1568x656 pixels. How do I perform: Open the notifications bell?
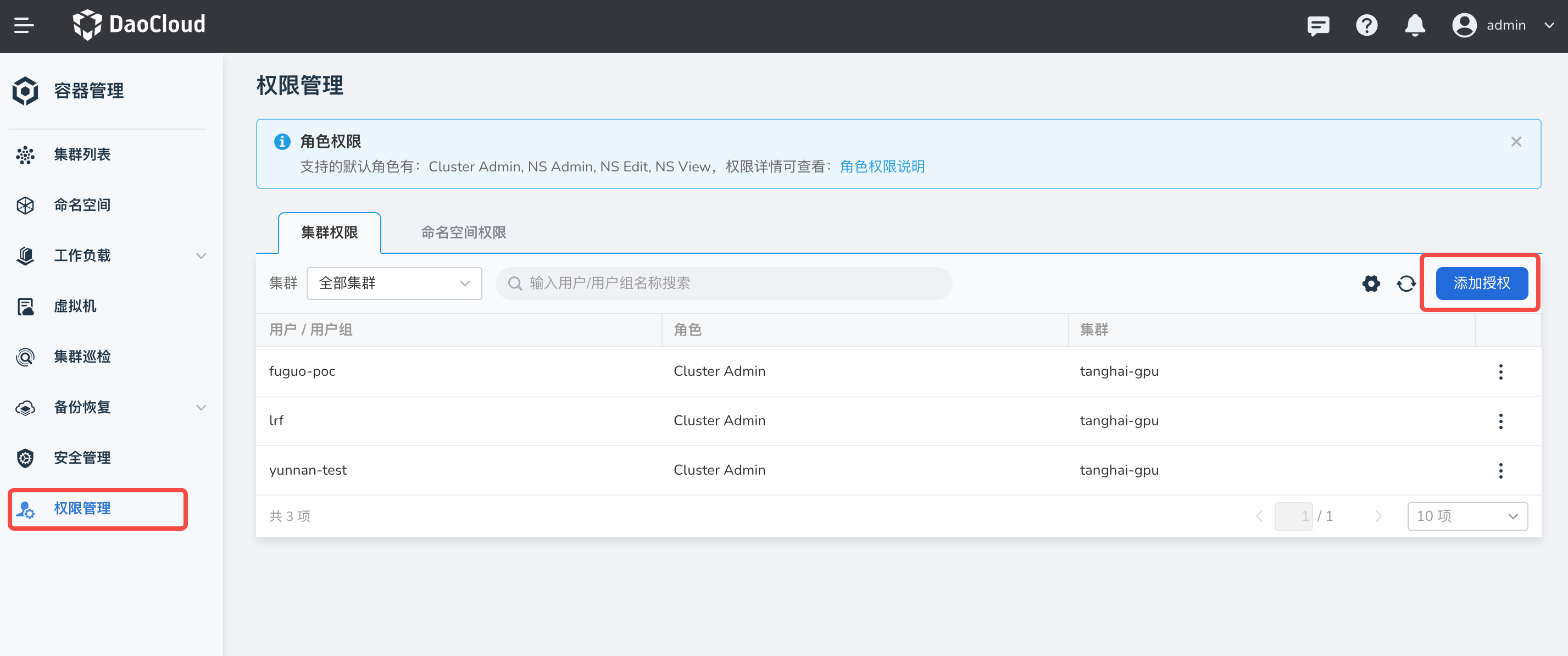[x=1415, y=26]
